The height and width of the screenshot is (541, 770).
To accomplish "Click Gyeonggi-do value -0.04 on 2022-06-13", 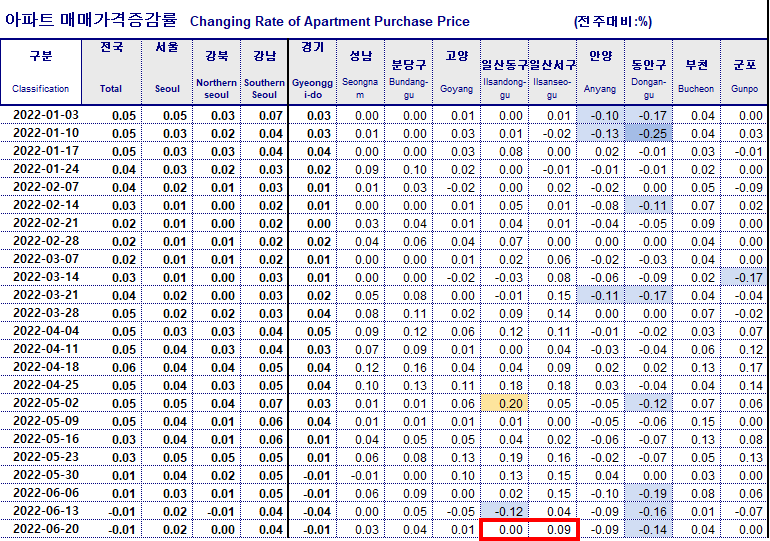I will (x=312, y=511).
